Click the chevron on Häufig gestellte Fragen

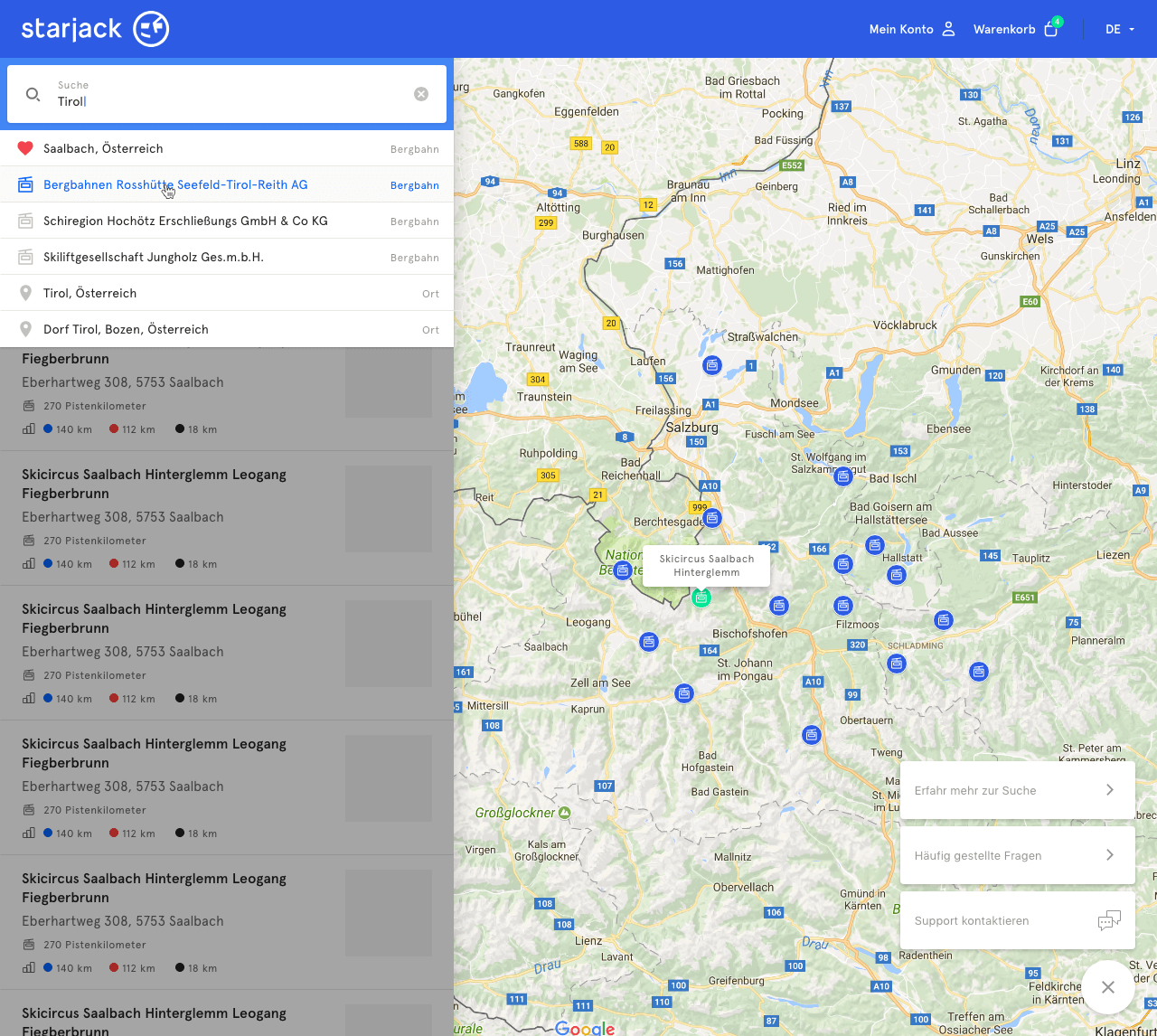tap(1110, 855)
